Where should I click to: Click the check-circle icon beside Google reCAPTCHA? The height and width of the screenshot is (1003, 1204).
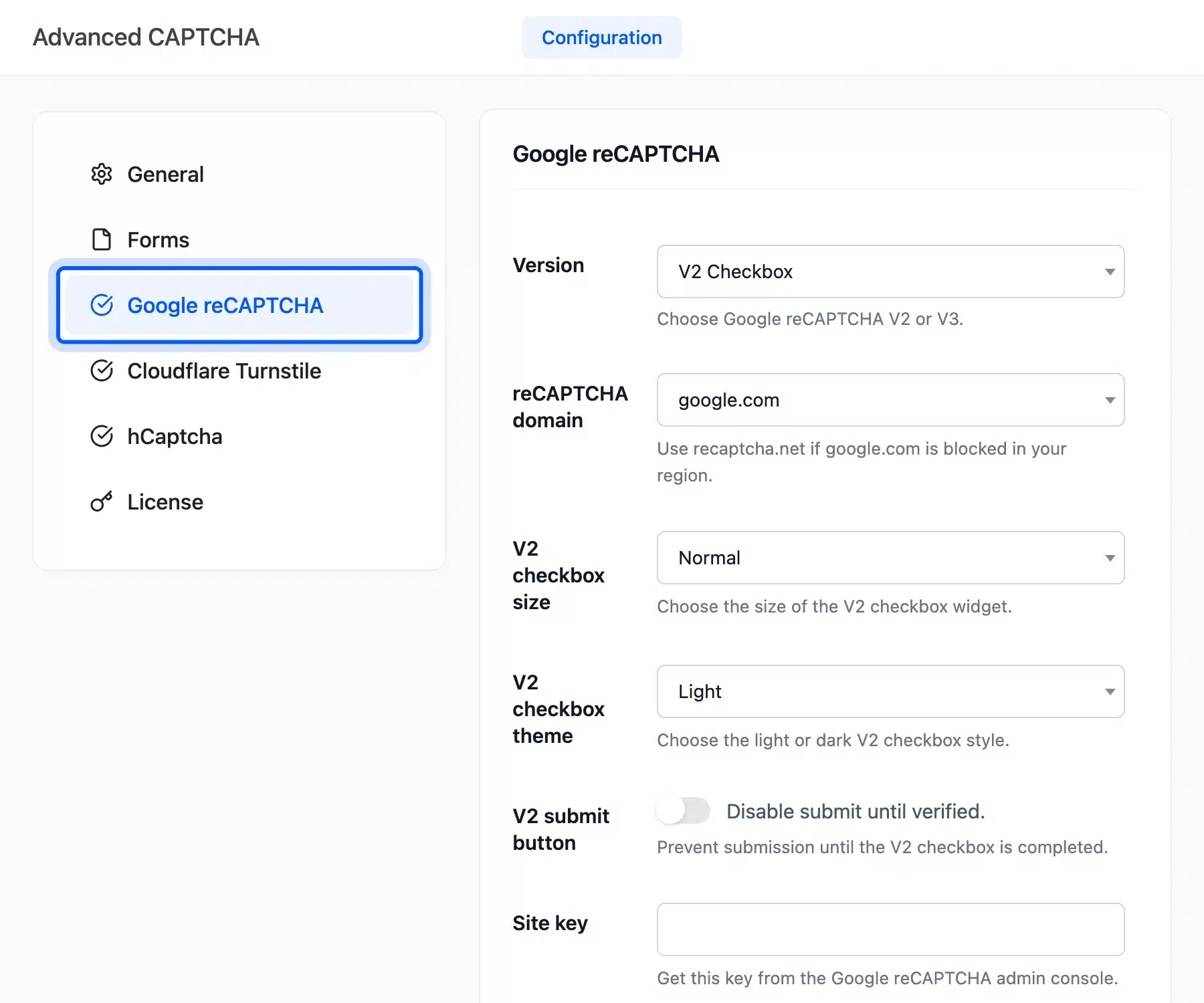click(102, 305)
